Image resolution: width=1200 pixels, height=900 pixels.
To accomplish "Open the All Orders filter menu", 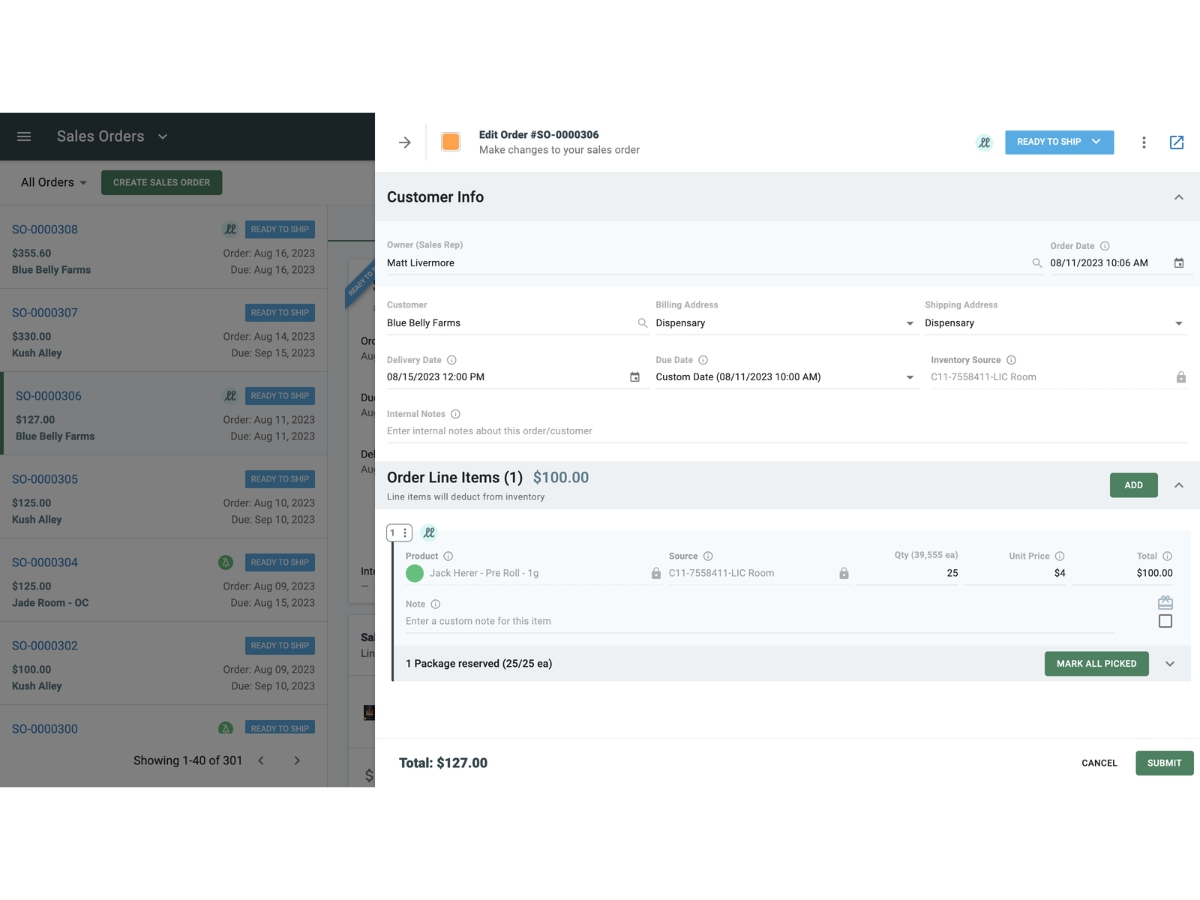I will (x=54, y=183).
